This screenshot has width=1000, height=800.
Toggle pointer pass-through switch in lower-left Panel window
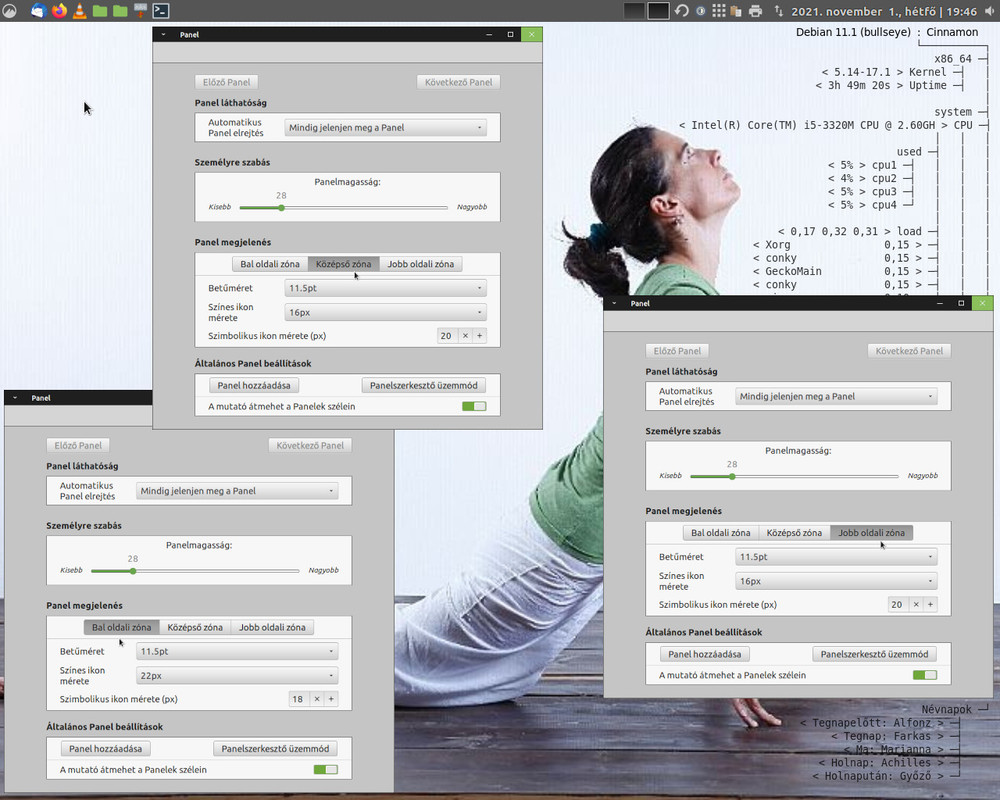(x=325, y=769)
